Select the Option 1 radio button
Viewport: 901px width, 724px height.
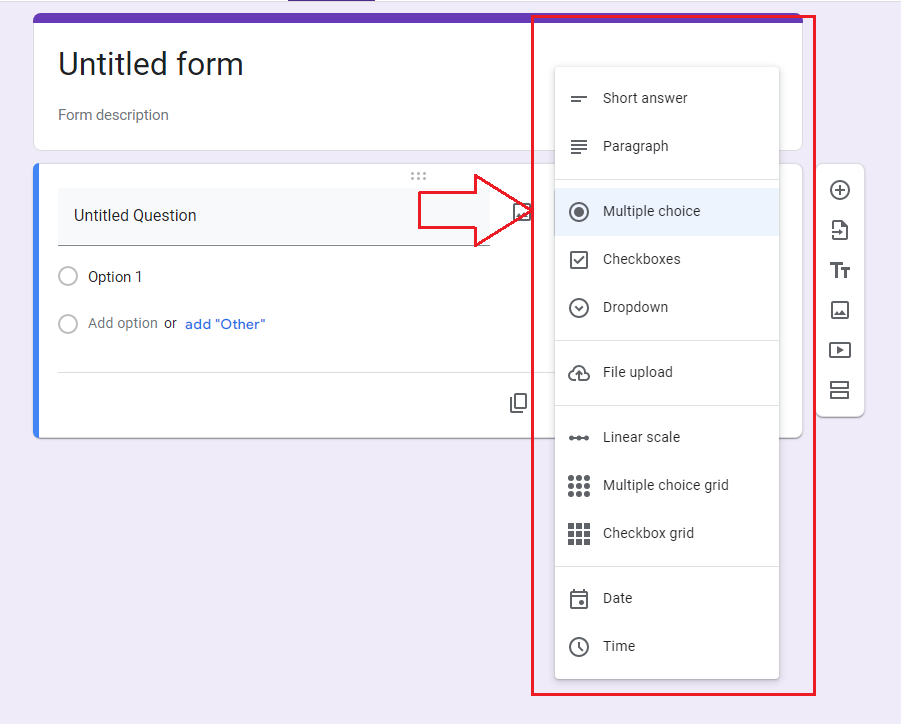point(68,276)
